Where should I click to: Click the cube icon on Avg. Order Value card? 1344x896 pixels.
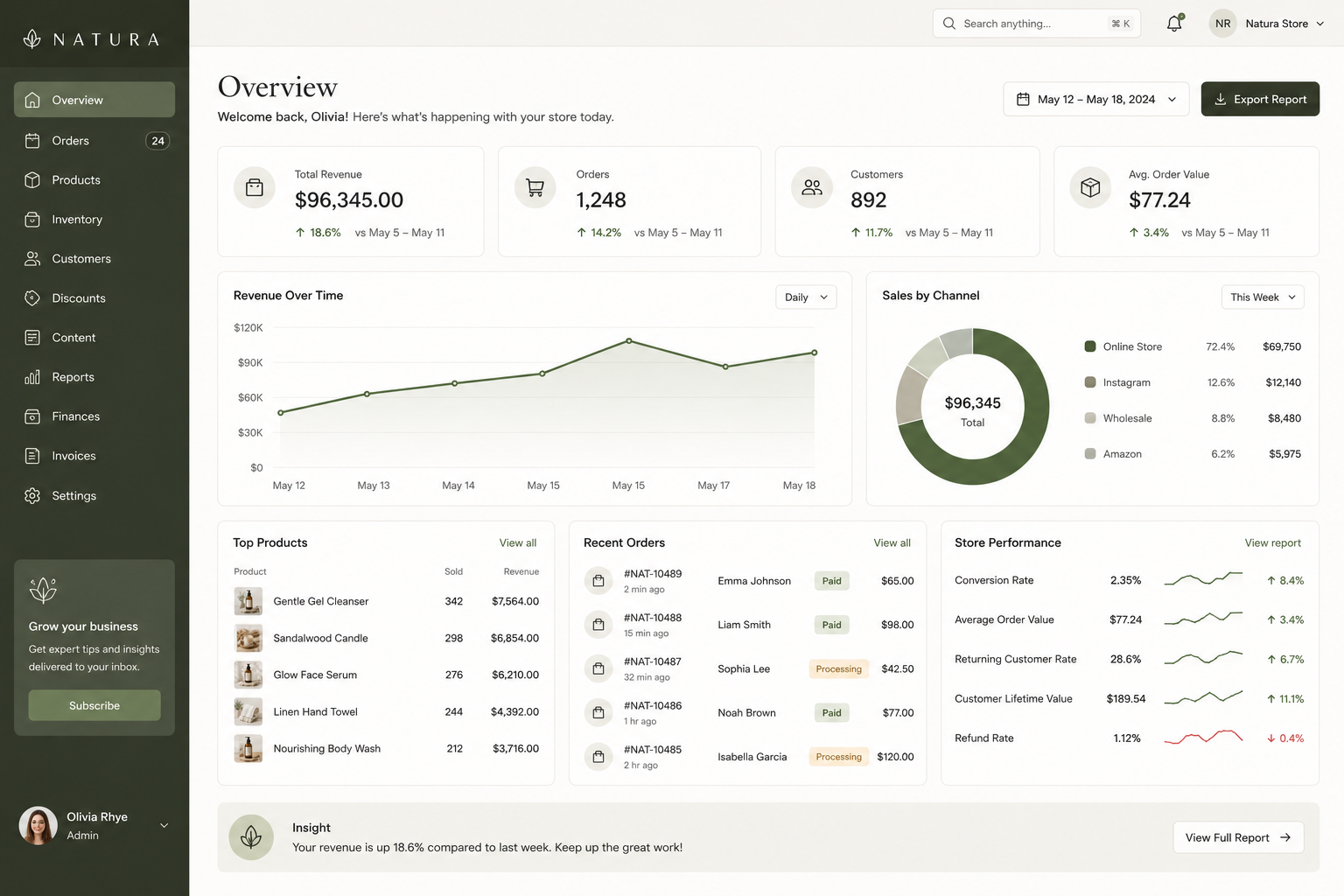(x=1090, y=187)
